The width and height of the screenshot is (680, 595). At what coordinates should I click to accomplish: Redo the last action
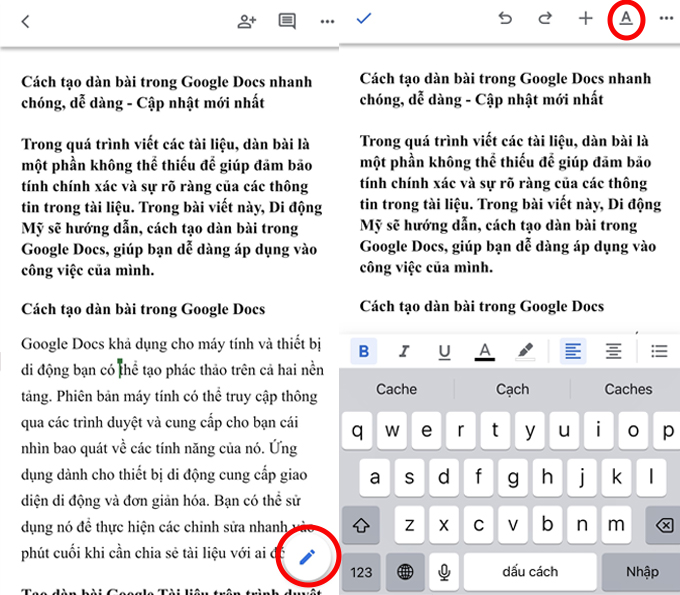pos(545,18)
